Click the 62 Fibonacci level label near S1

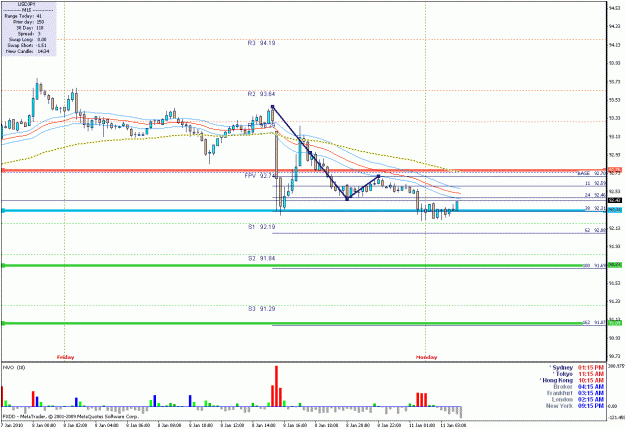click(x=596, y=230)
